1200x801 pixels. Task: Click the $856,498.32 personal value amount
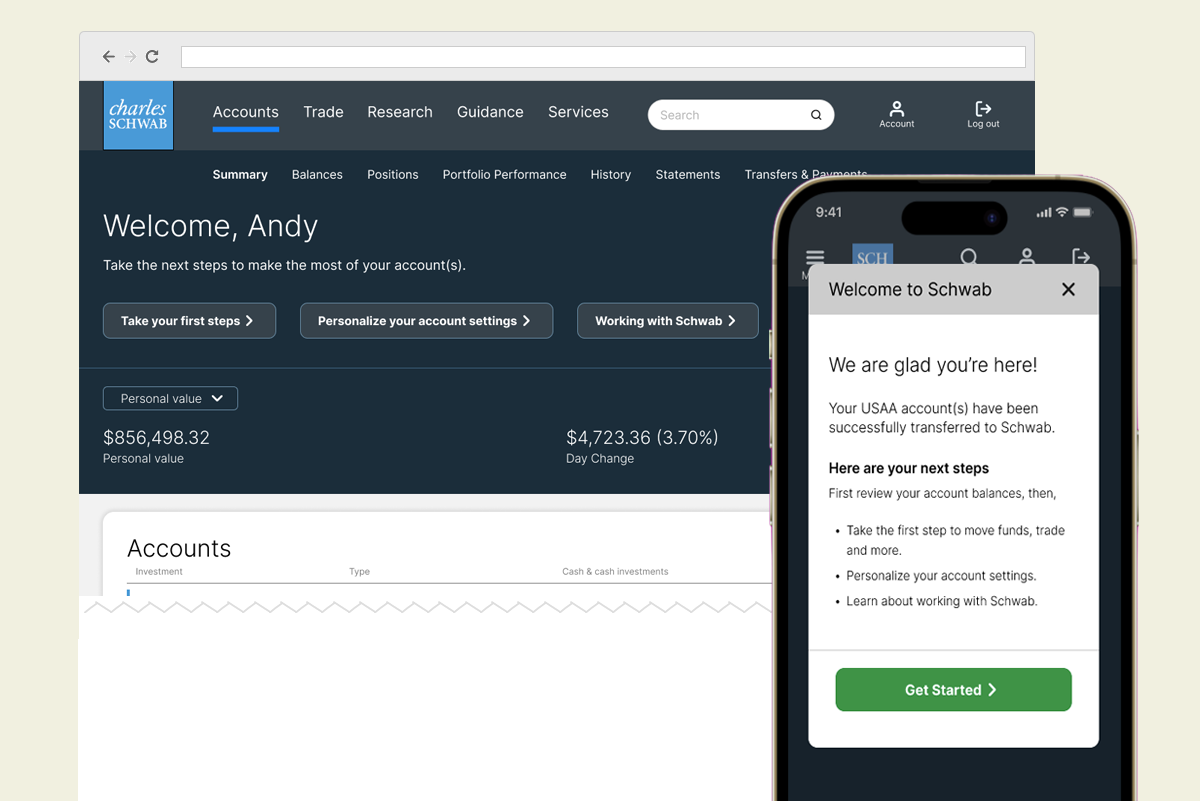click(156, 438)
